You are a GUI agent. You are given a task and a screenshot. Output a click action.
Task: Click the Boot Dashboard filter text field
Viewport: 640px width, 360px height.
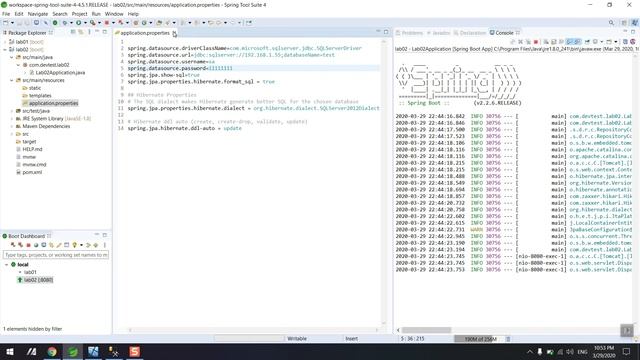(x=56, y=255)
